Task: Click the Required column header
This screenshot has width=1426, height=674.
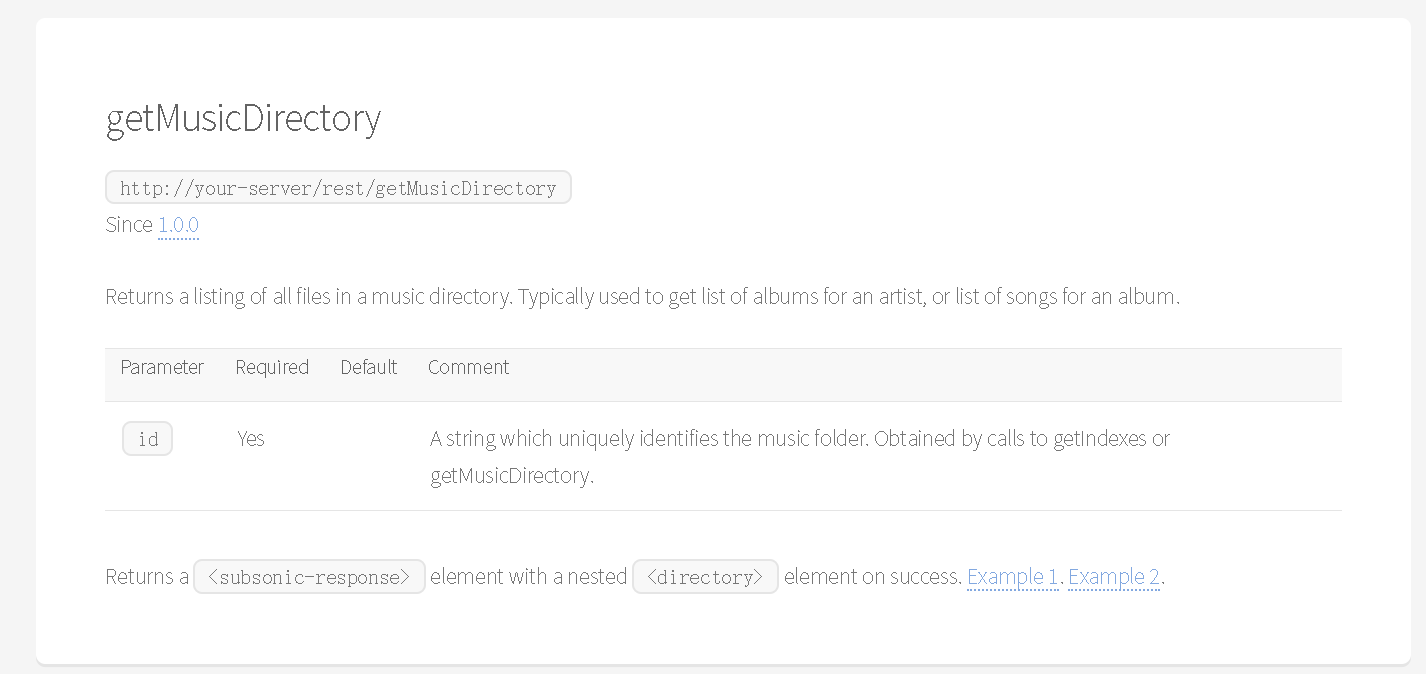Action: tap(272, 367)
